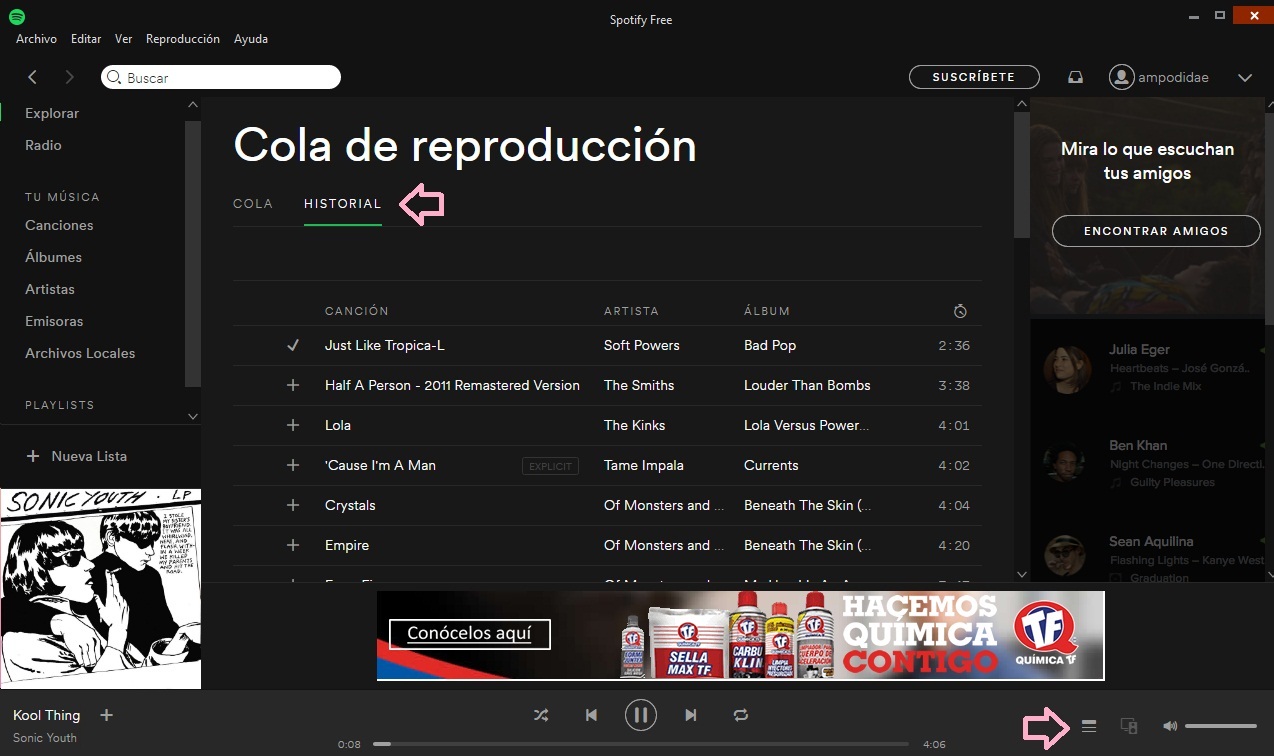Open Ben Khan's friend avatar
1274x756 pixels.
[x=1066, y=463]
